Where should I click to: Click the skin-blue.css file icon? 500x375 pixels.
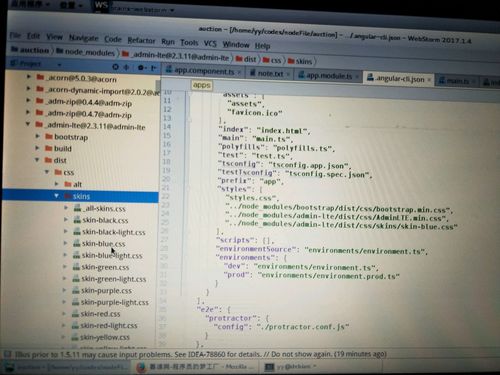click(77, 243)
